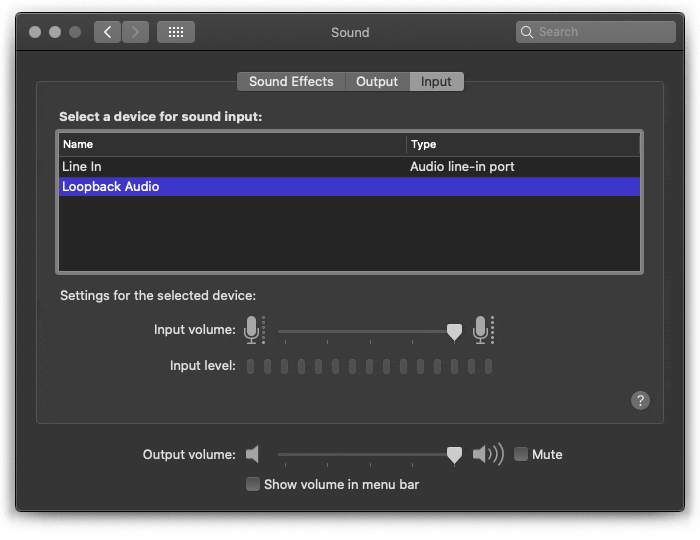Switch to the Output tab

coord(377,82)
